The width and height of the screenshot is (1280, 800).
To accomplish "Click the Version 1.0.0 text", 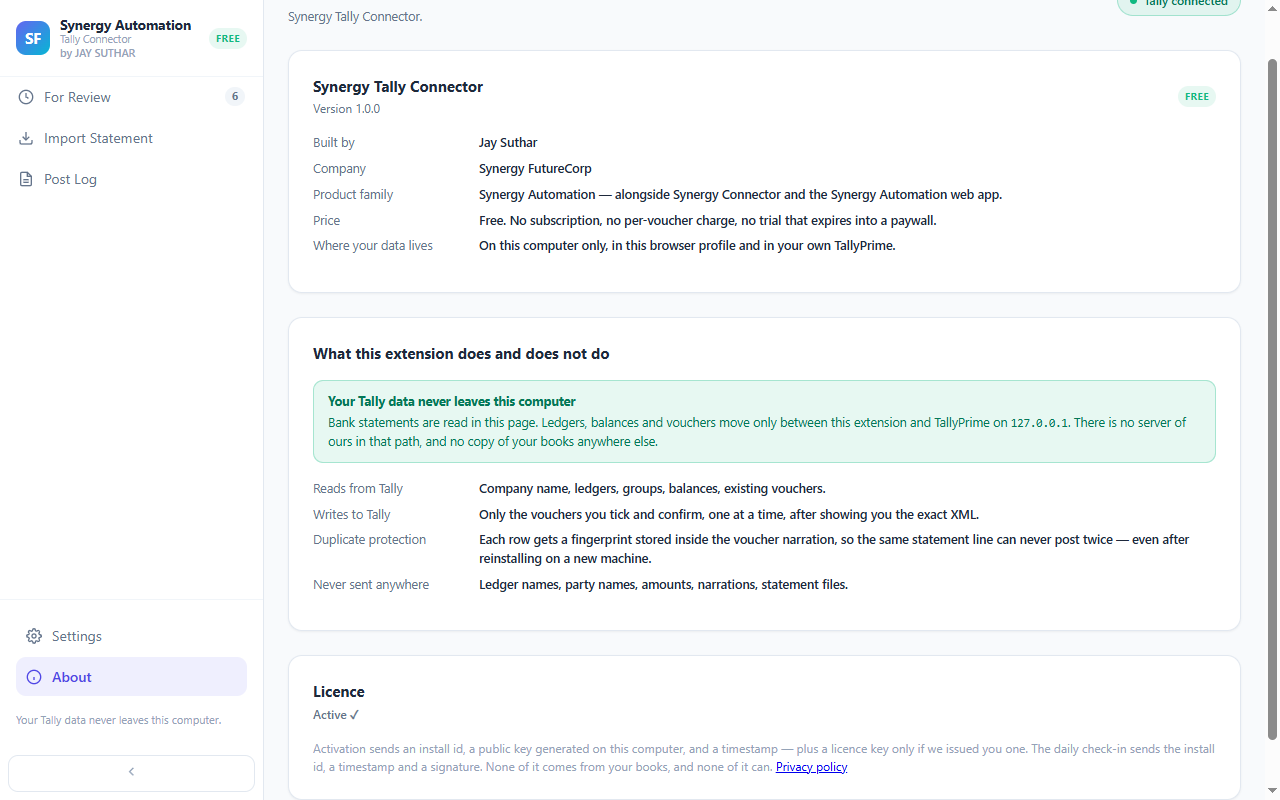I will tap(346, 109).
